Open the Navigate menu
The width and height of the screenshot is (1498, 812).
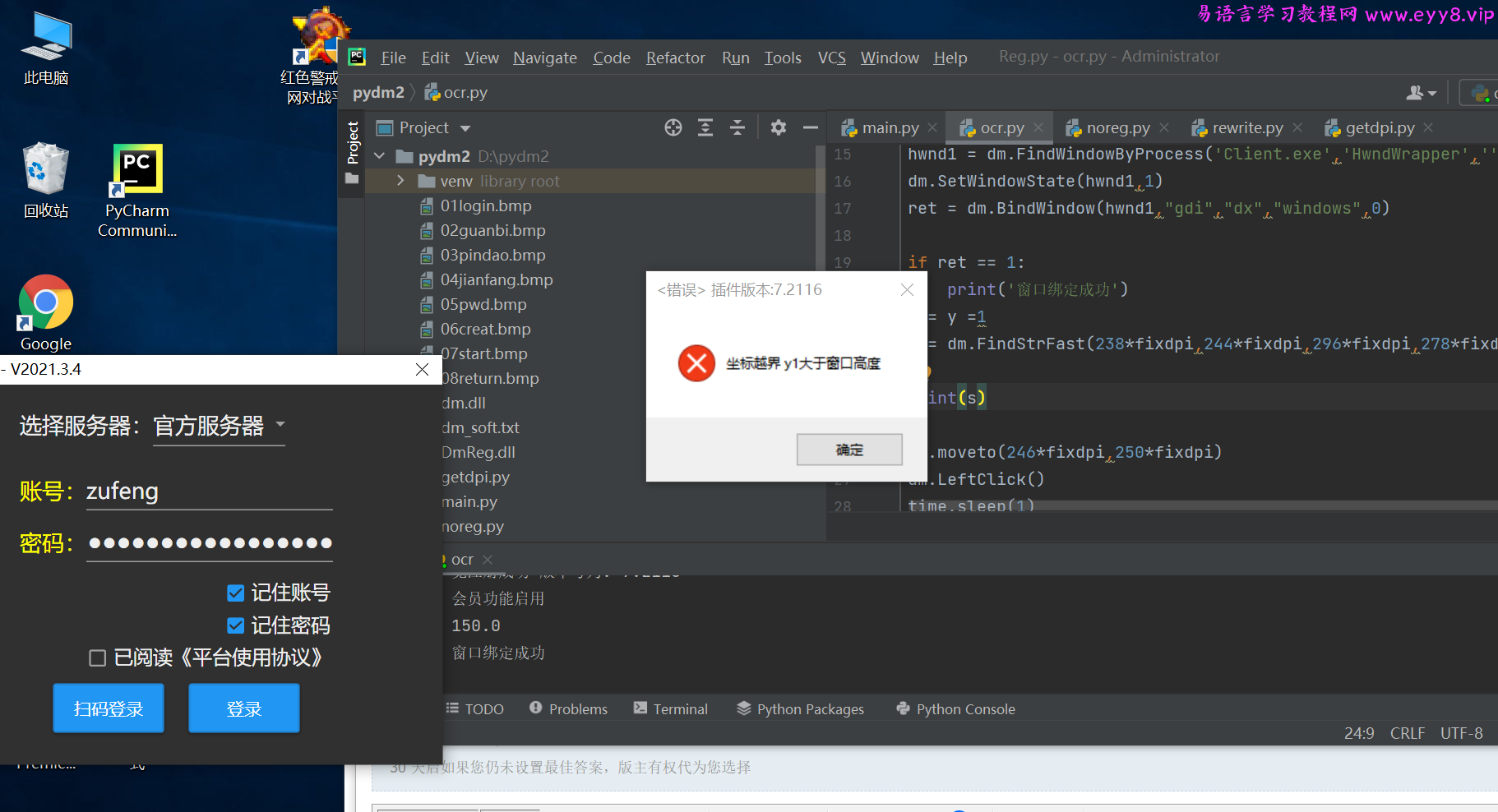pos(545,58)
